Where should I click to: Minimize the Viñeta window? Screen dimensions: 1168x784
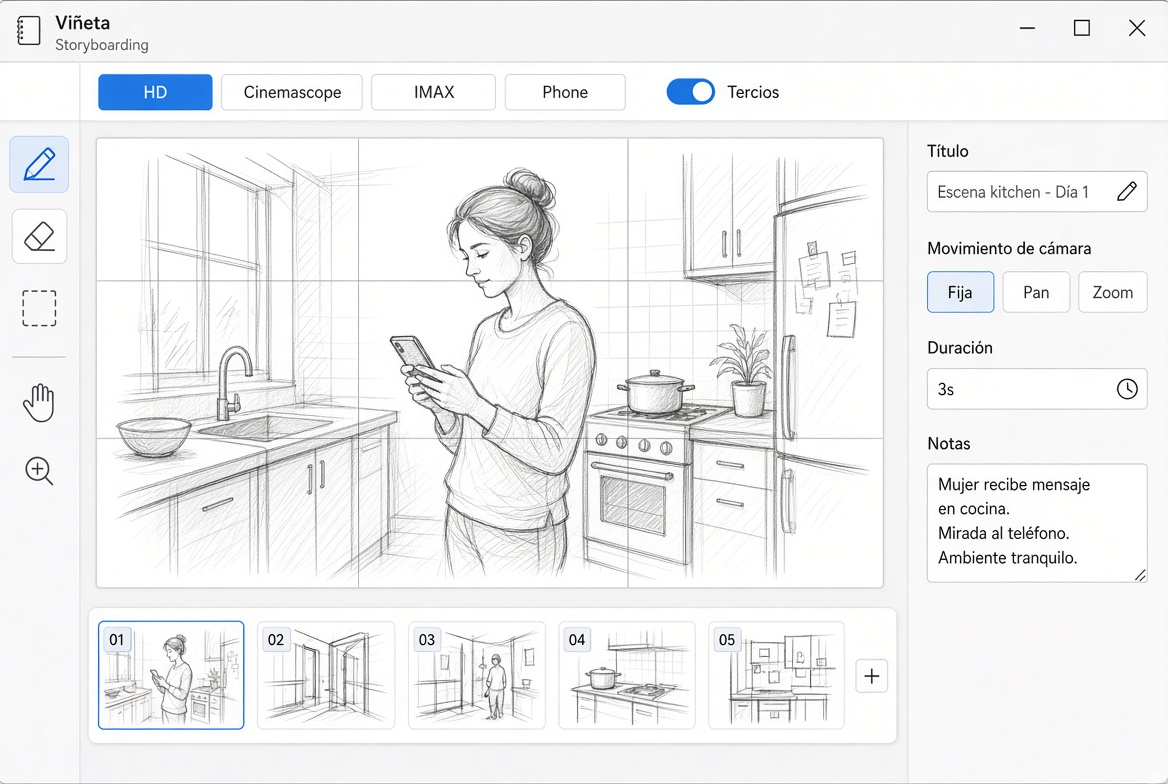(x=1027, y=28)
